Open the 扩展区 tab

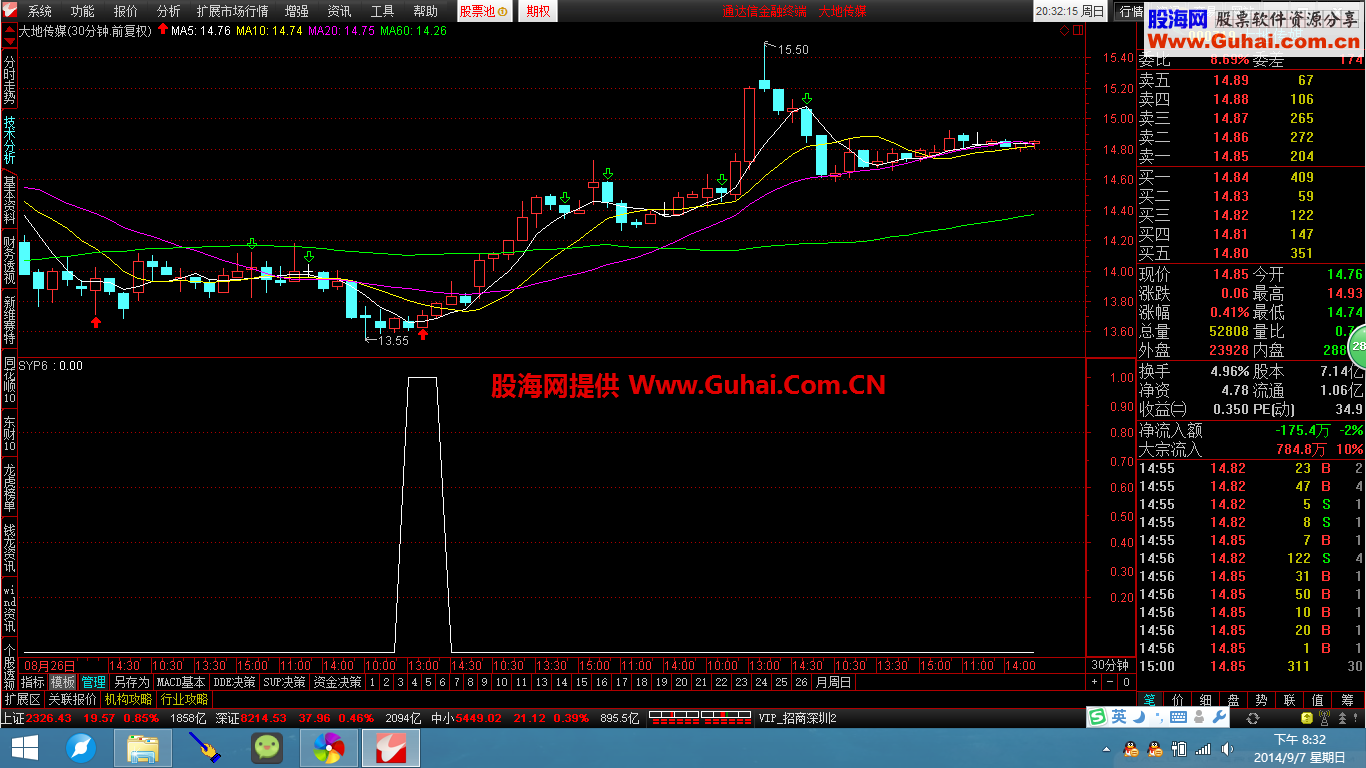tap(22, 699)
